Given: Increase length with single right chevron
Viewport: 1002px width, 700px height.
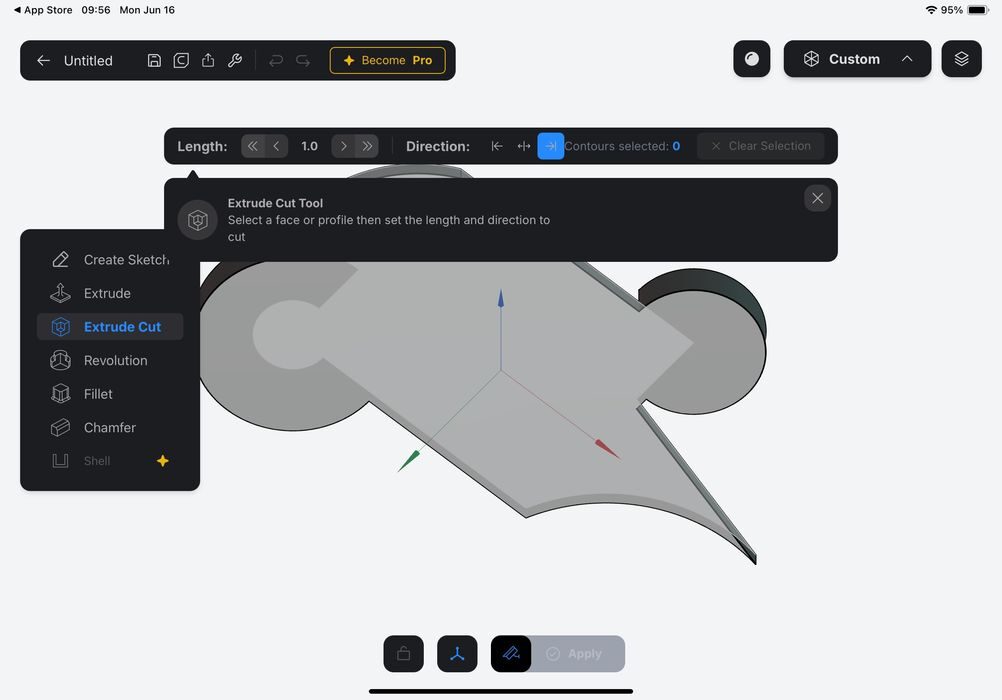Looking at the screenshot, I should pyautogui.click(x=343, y=146).
